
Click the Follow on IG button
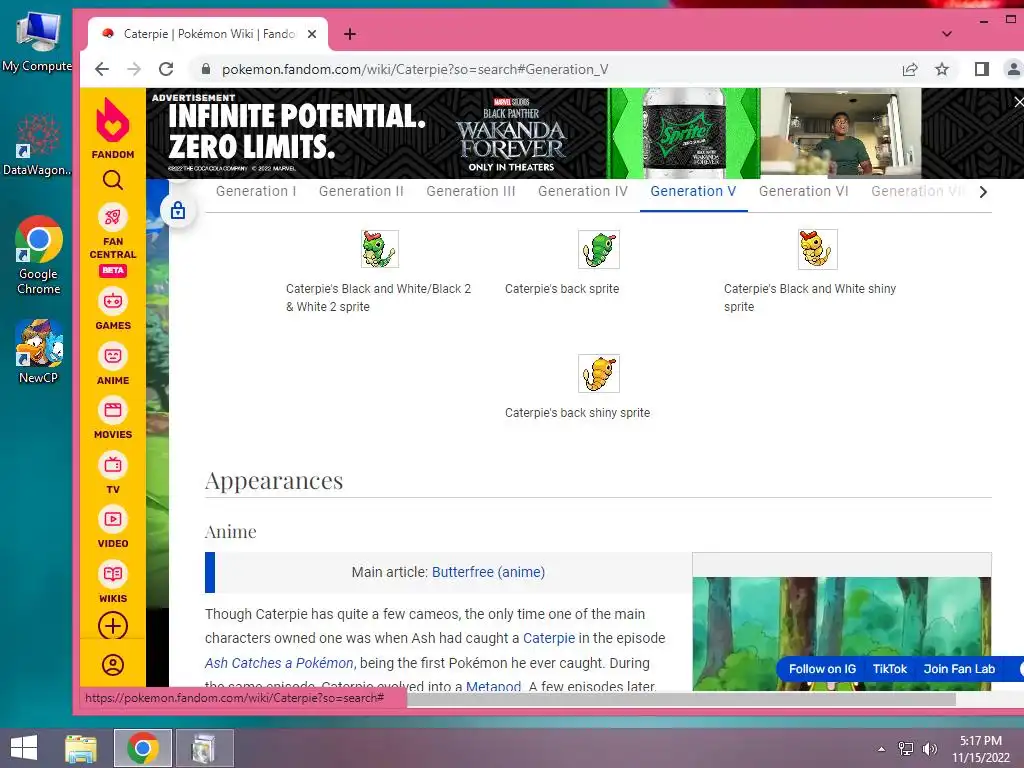[822, 669]
